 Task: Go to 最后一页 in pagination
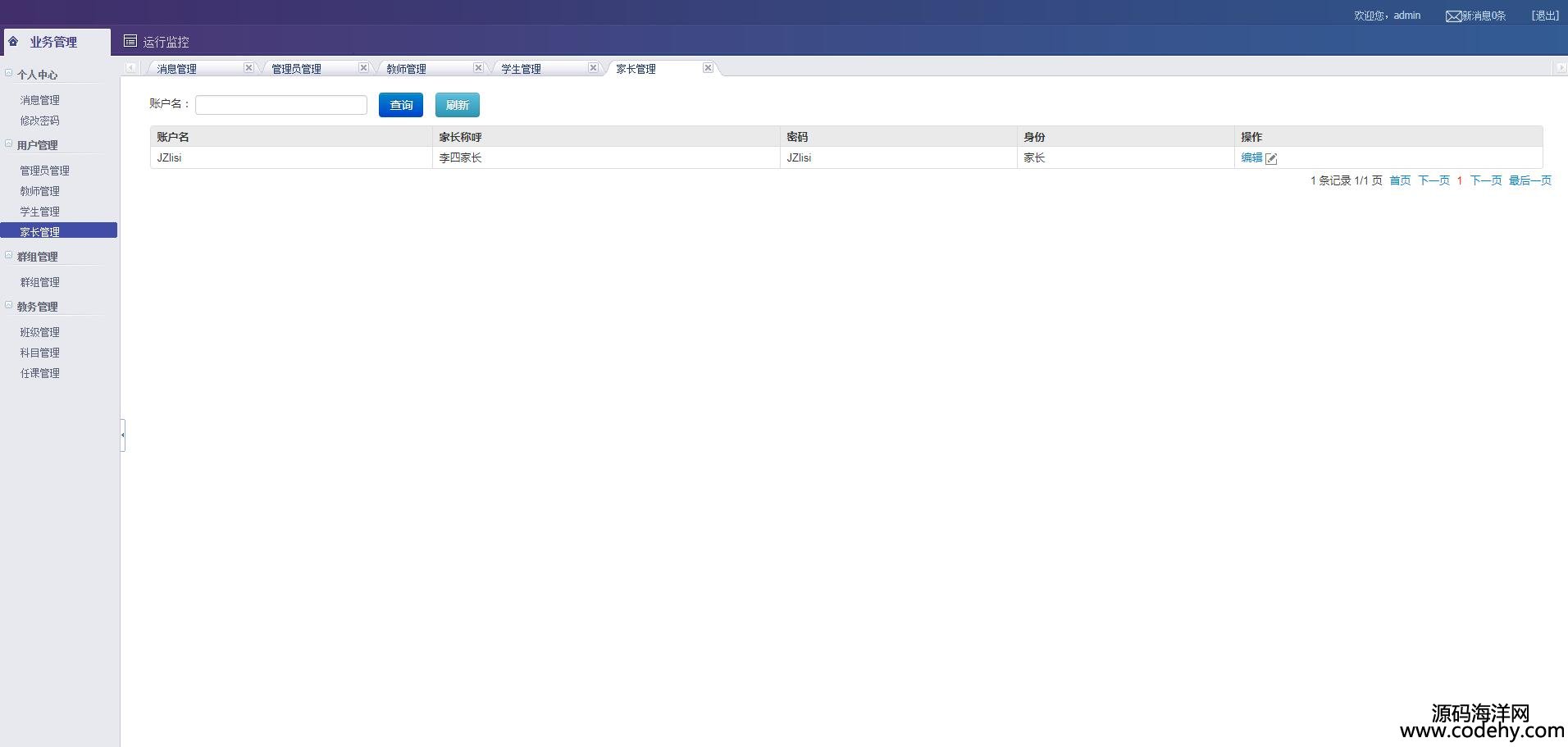click(x=1529, y=180)
